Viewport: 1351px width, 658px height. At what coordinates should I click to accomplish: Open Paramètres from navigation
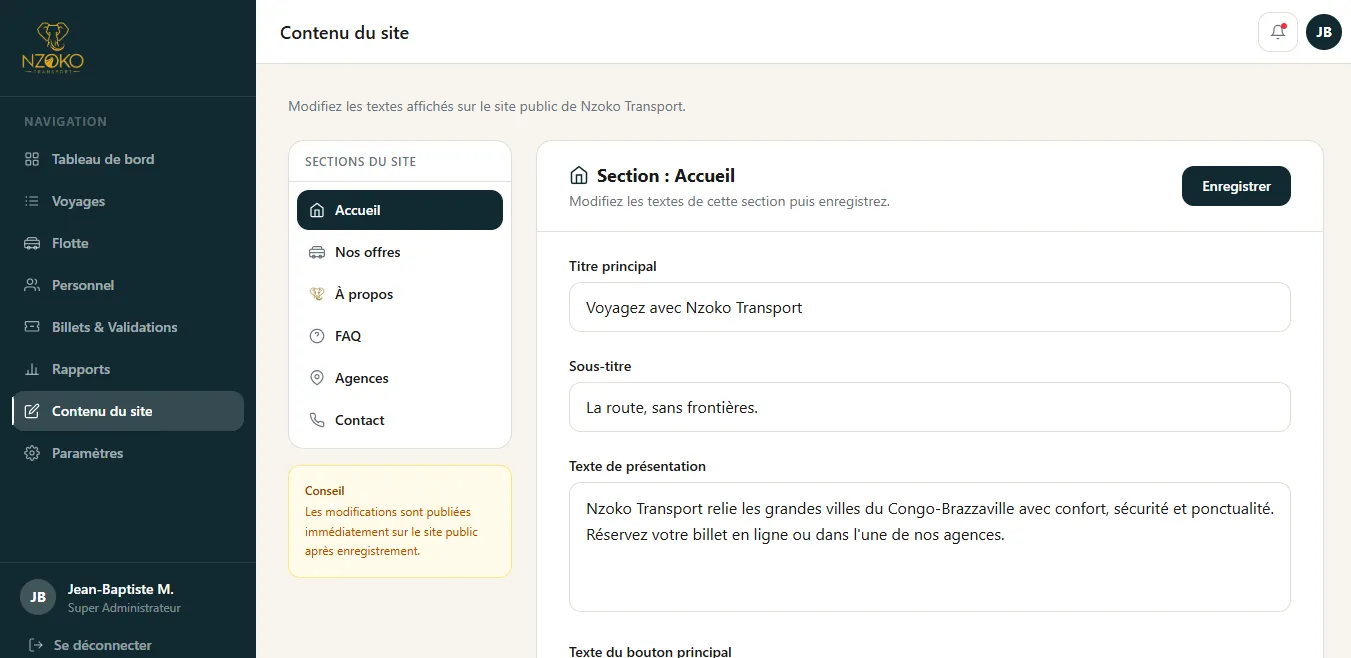tap(128, 453)
